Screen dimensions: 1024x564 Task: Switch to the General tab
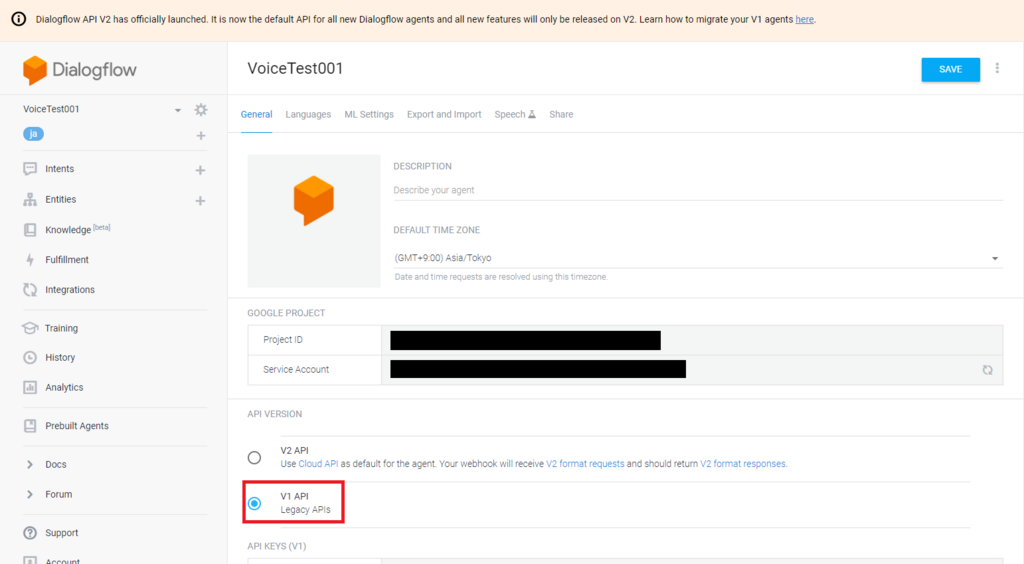coord(257,114)
